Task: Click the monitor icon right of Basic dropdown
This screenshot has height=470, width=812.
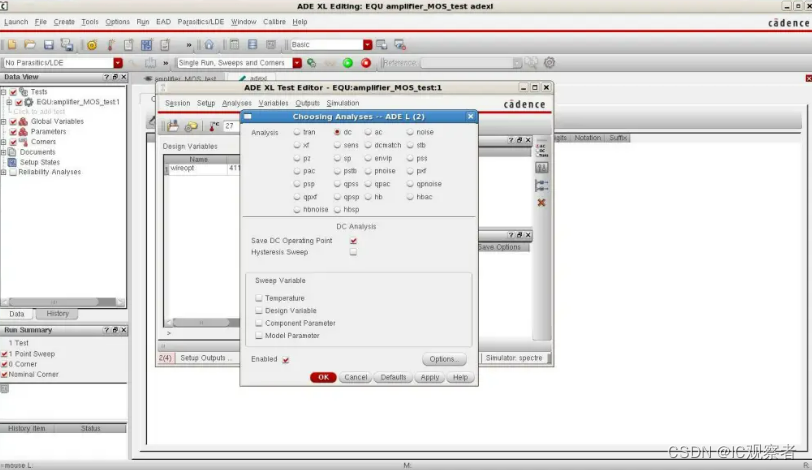Action: (382, 45)
